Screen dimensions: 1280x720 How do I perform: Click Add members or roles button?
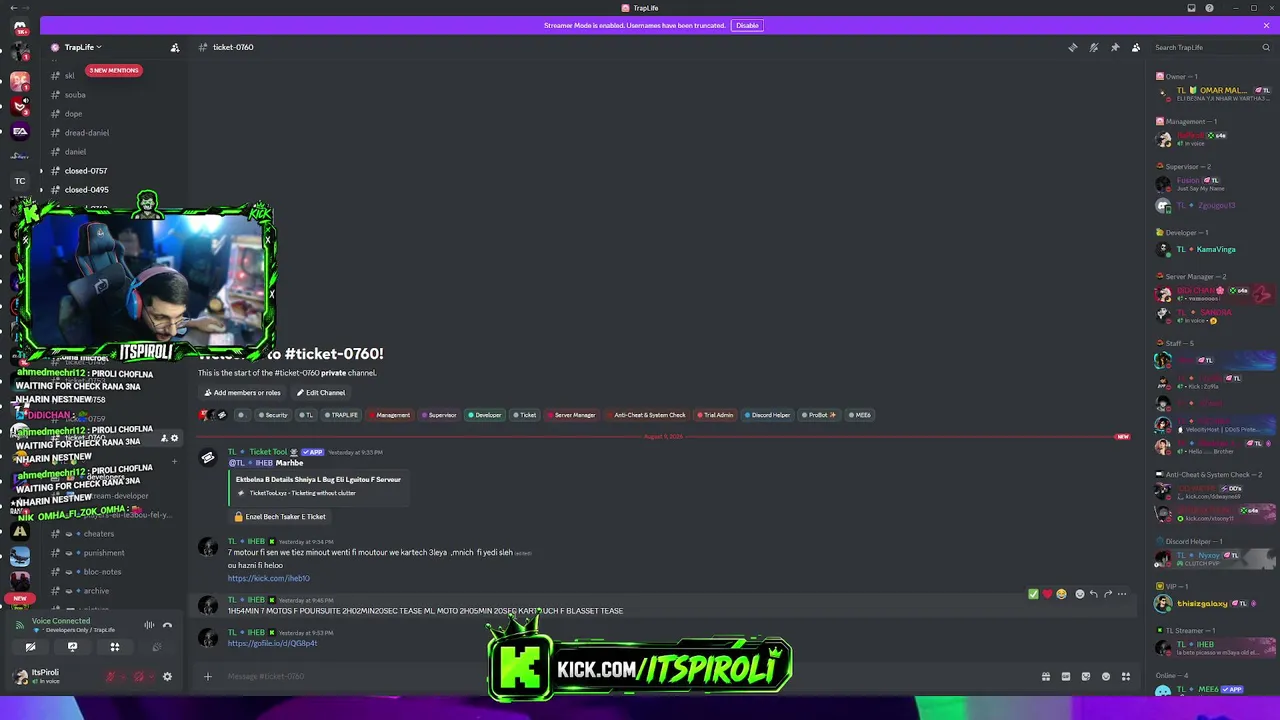coord(242,393)
